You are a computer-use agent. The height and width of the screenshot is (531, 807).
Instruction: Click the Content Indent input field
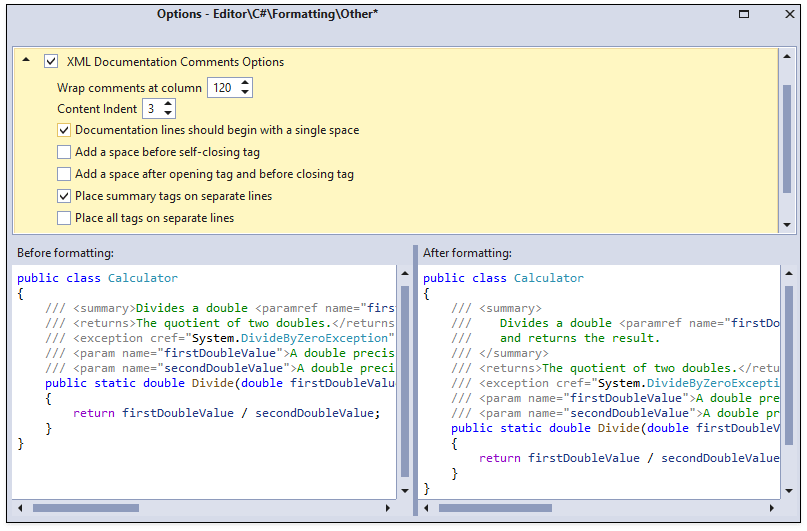click(150, 109)
